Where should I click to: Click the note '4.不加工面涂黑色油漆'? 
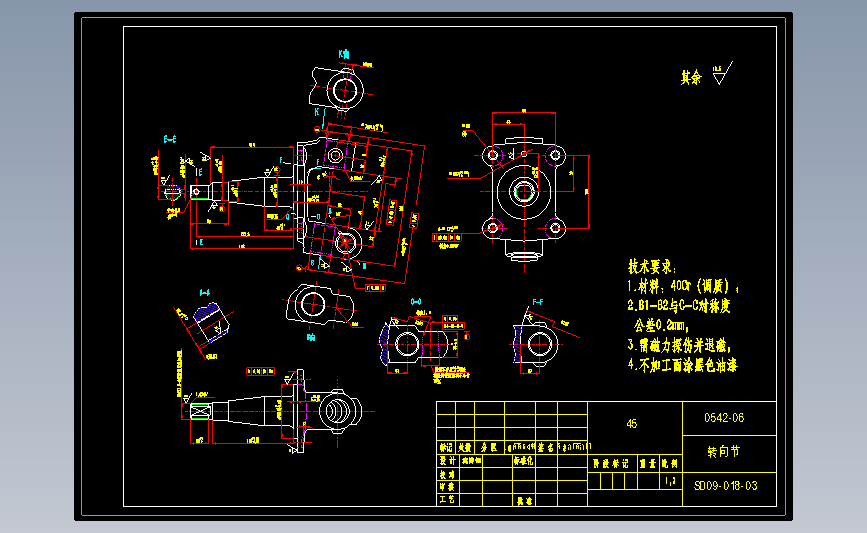[x=682, y=365]
